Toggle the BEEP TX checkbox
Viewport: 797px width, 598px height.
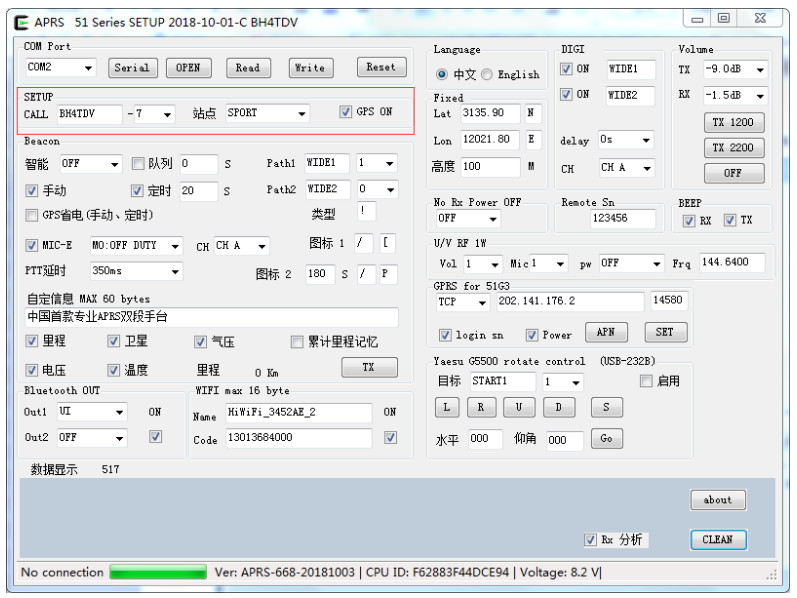[730, 220]
